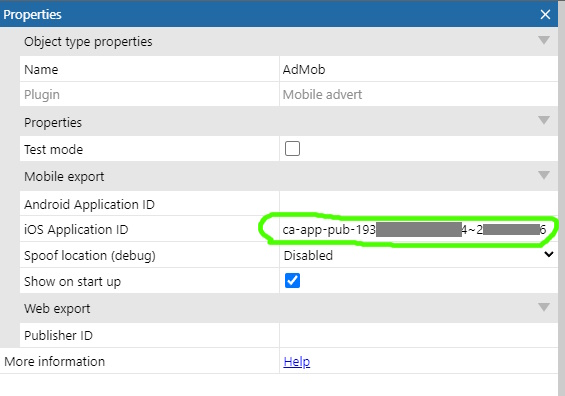Collapse the Mobile export section
Viewport: 565px width, 396px height.
coord(544,175)
